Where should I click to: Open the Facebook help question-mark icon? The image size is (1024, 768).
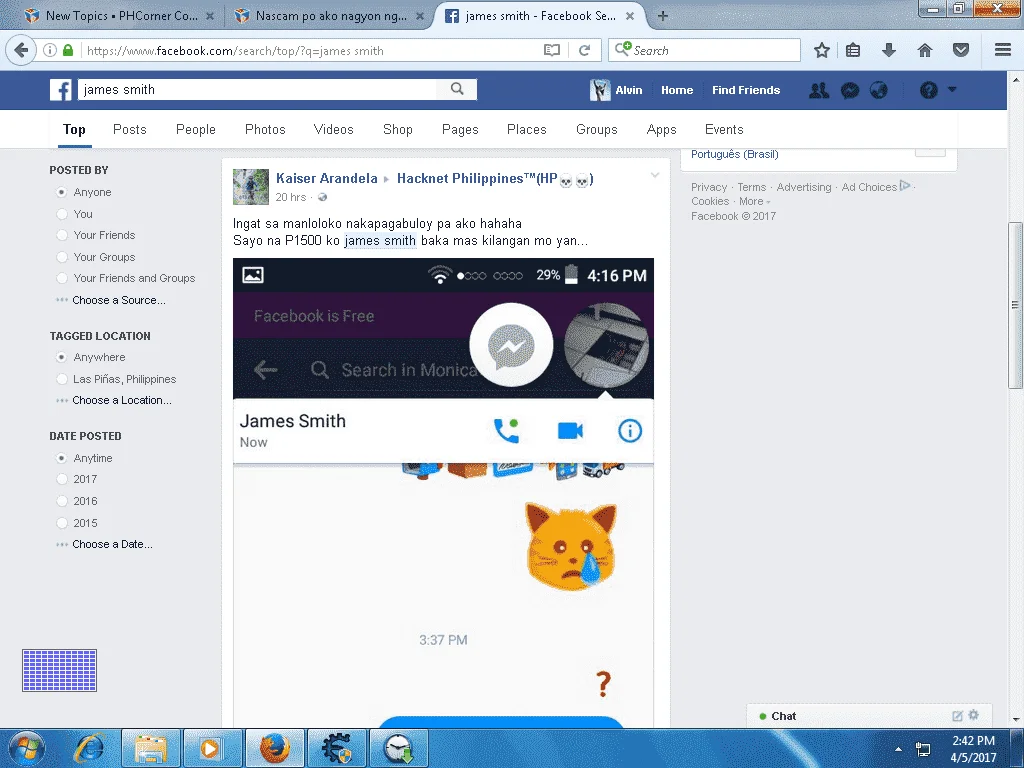coord(929,90)
